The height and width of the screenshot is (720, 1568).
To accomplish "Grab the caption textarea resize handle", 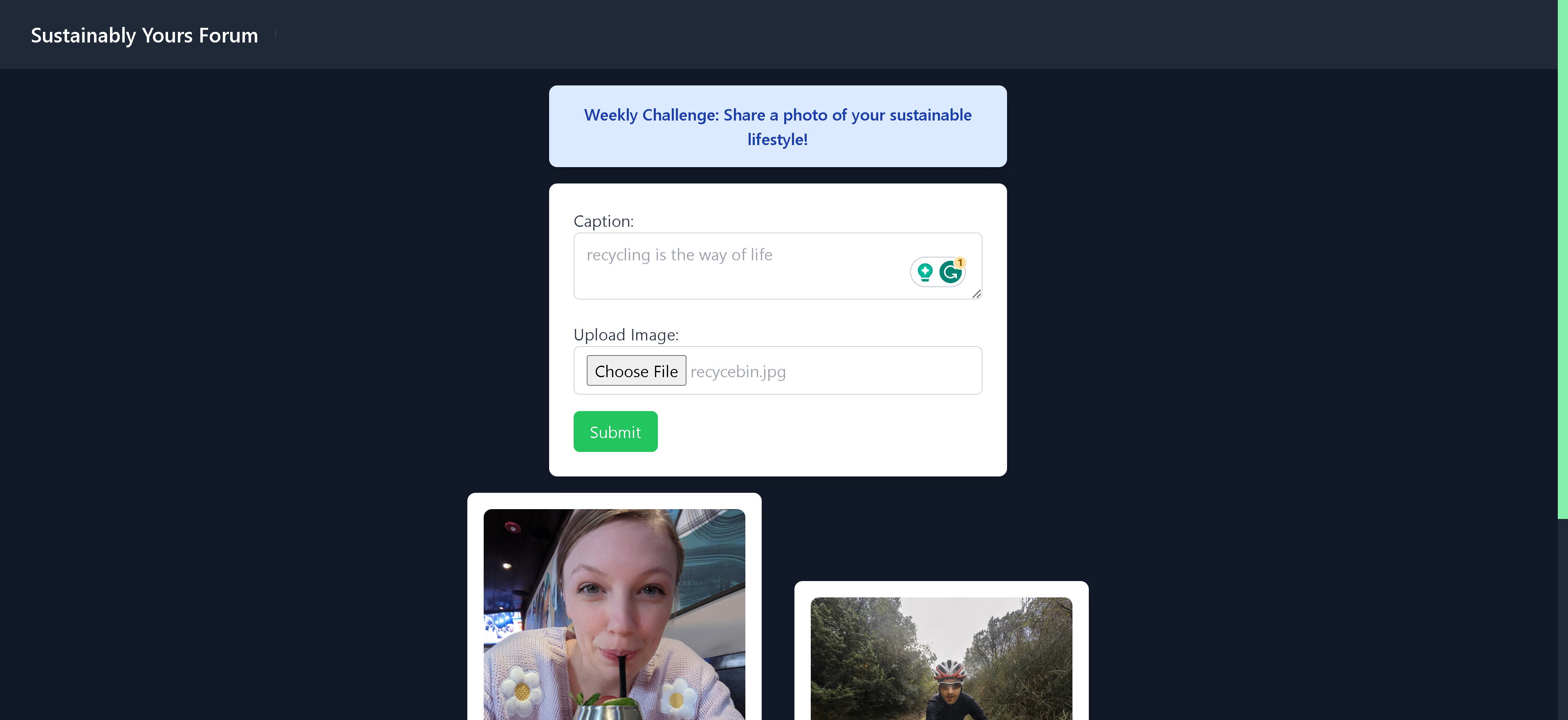I will pos(976,294).
